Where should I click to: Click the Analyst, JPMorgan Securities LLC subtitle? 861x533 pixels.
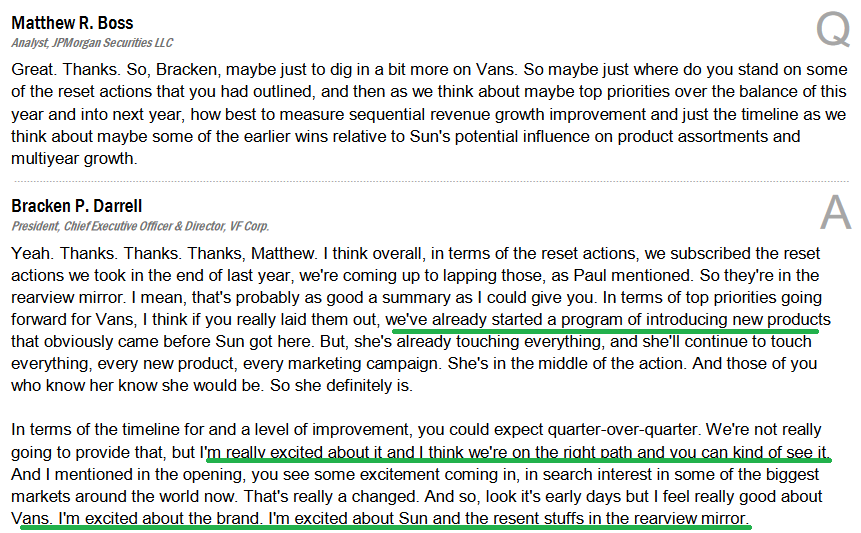[92, 43]
